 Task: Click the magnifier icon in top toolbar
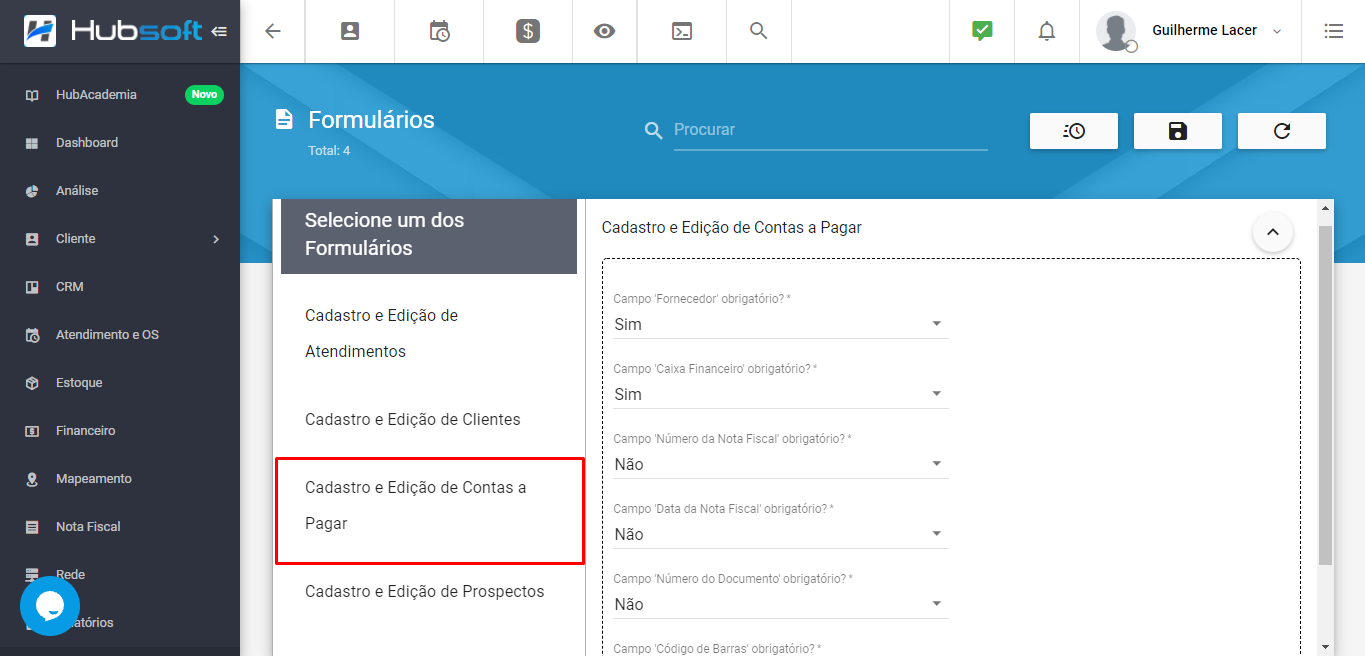pyautogui.click(x=759, y=31)
